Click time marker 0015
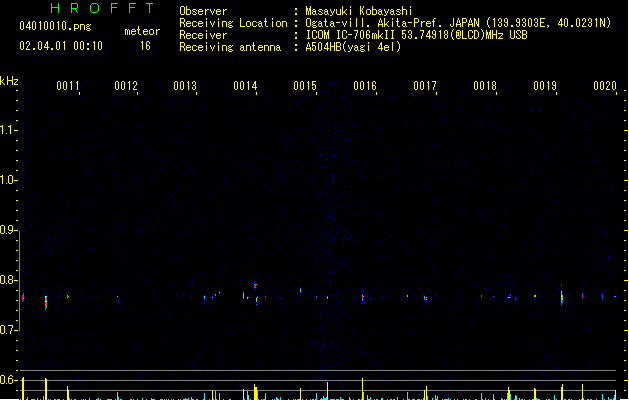Screen dimensions: 629x400 coord(305,86)
